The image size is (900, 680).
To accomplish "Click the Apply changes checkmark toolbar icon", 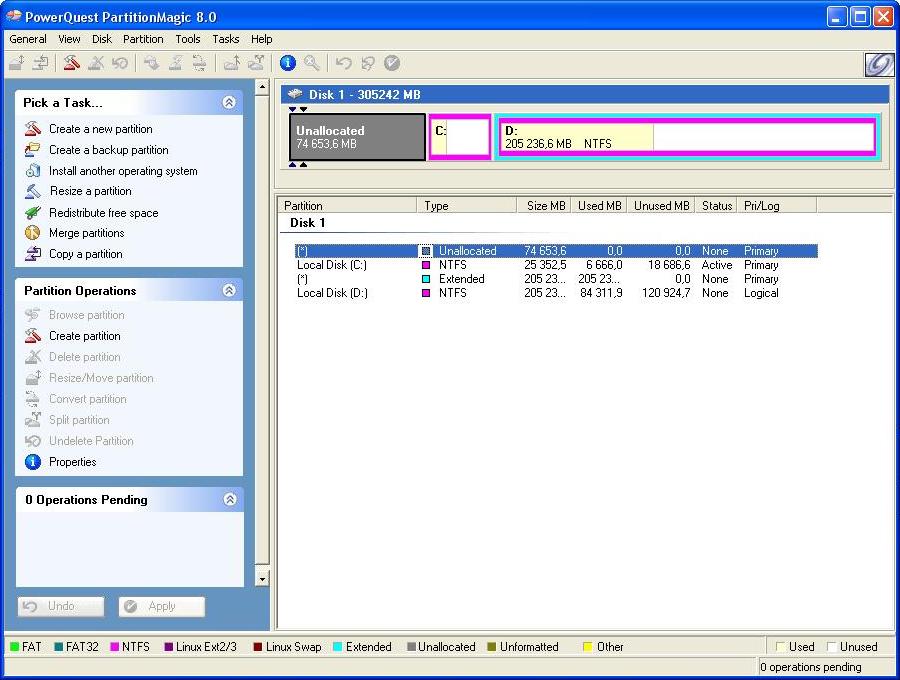I will pyautogui.click(x=392, y=63).
